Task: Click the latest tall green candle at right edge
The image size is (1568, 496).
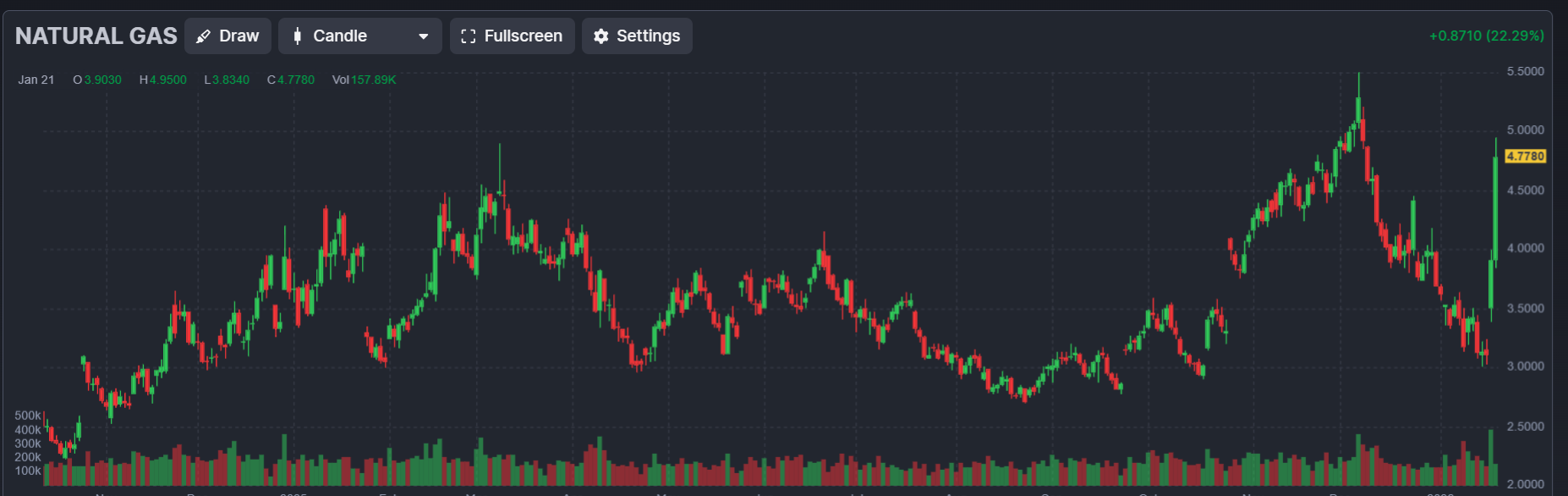Action: (x=1495, y=207)
